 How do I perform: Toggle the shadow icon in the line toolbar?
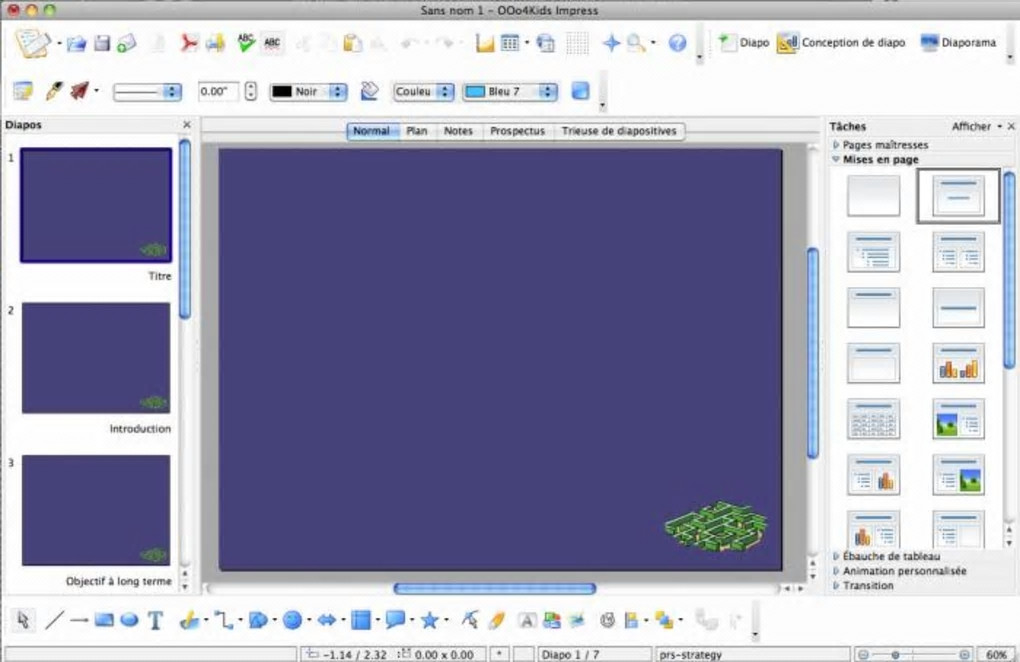(580, 91)
